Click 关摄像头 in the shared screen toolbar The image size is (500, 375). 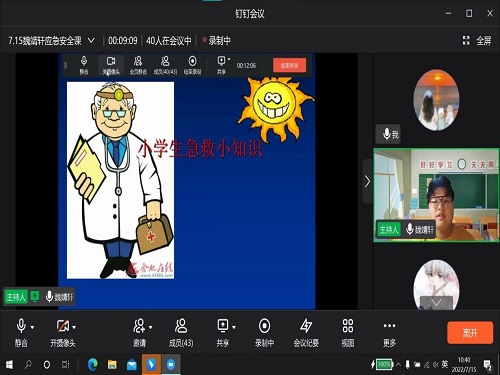pos(111,65)
